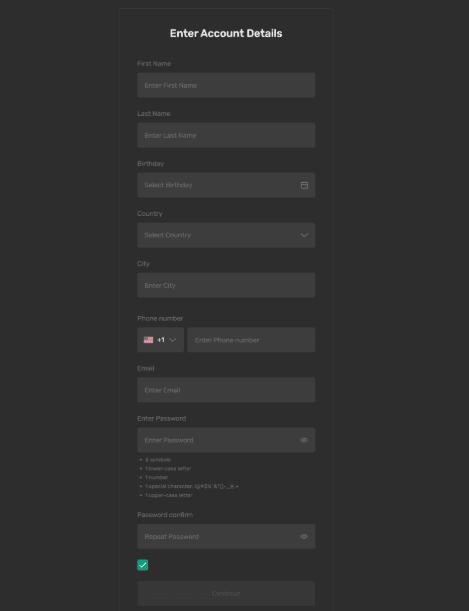469x611 pixels.
Task: Toggle visibility eye in Repeat Password field
Action: 304,537
